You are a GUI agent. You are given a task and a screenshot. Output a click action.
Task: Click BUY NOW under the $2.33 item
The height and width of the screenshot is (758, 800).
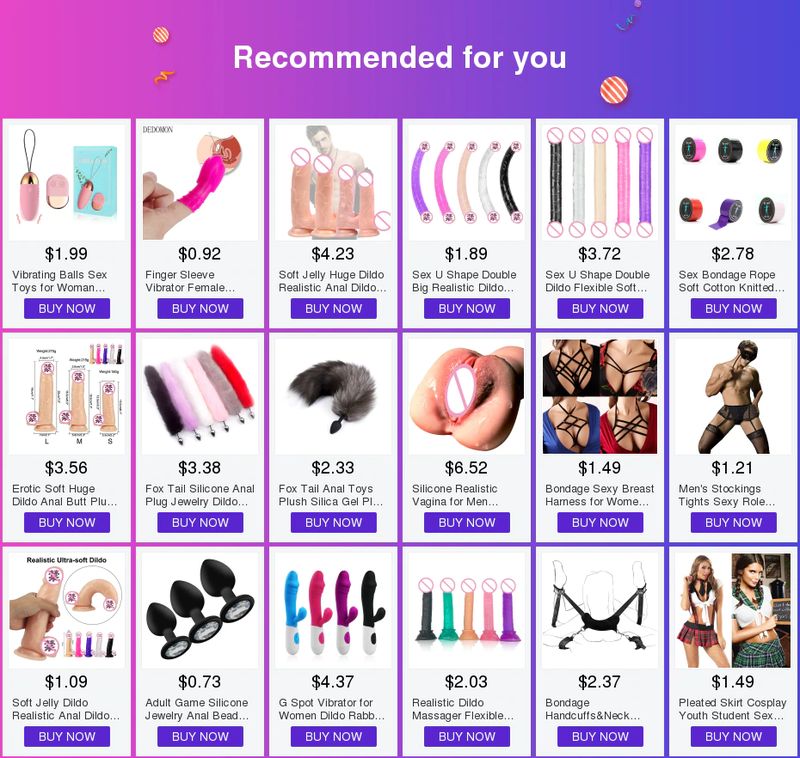click(x=334, y=522)
